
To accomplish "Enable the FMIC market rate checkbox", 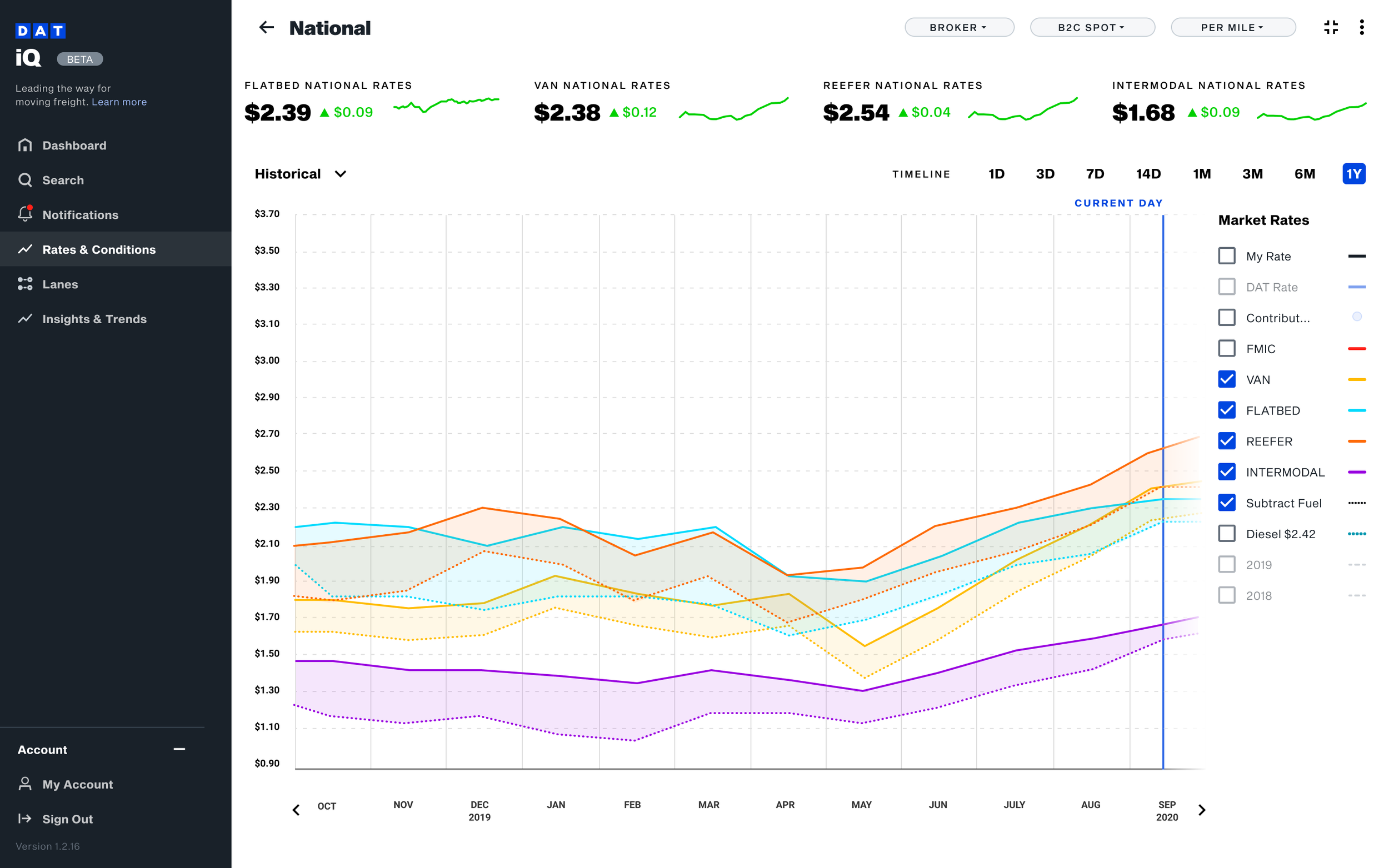I will (x=1227, y=348).
